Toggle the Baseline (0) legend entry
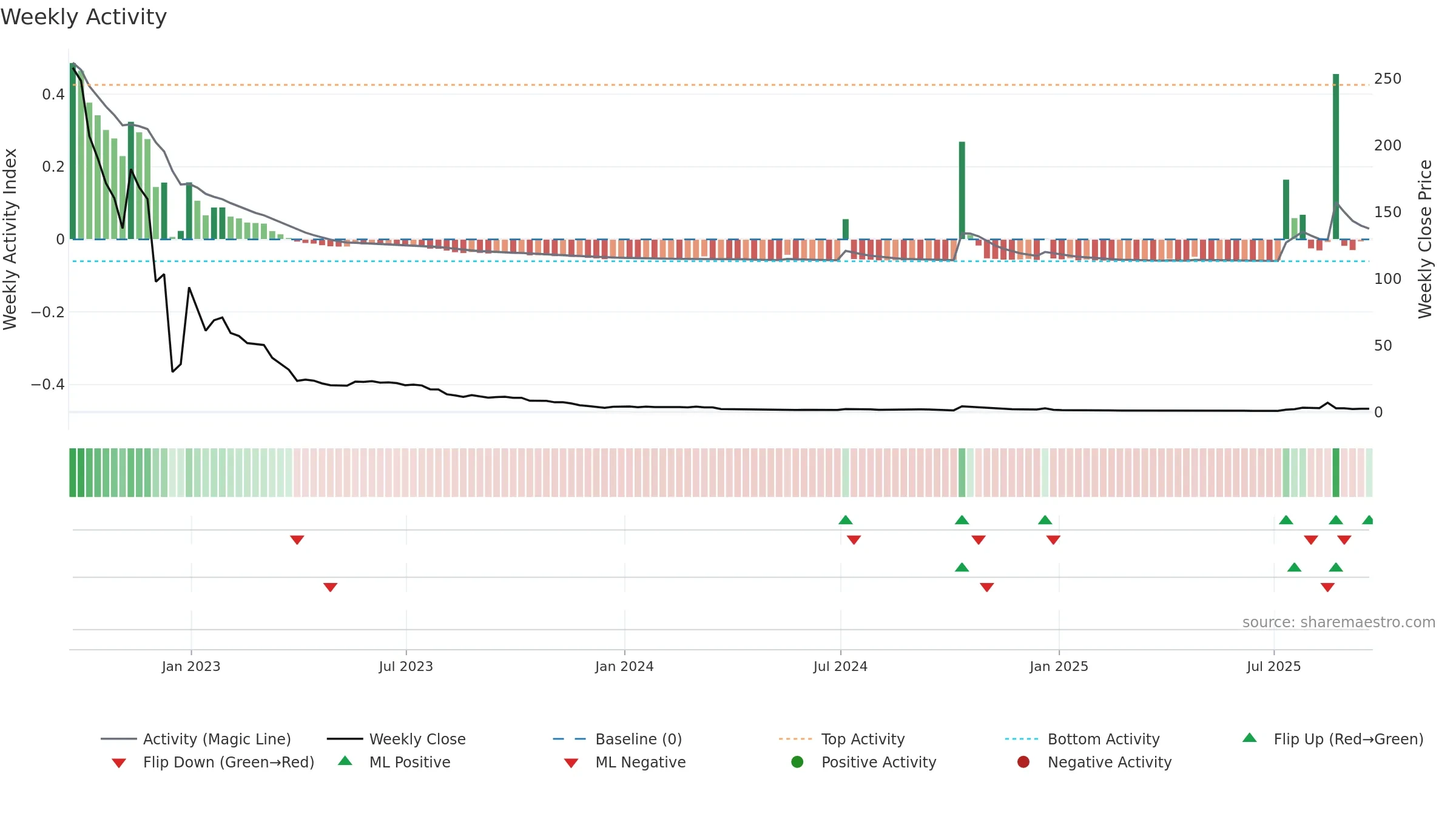This screenshot has height=819, width=1456. [x=618, y=739]
